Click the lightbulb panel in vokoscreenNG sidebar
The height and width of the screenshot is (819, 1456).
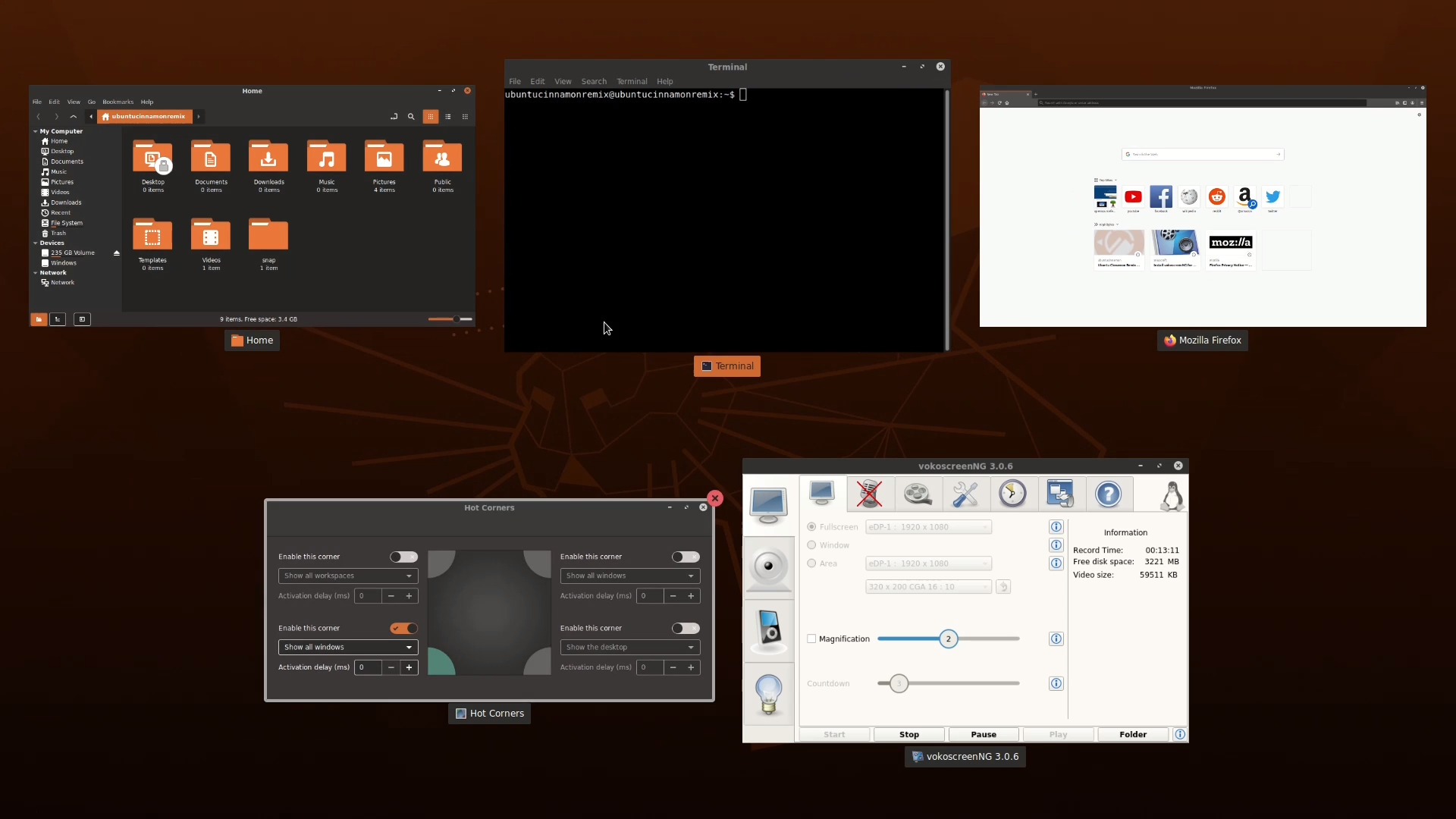click(769, 695)
